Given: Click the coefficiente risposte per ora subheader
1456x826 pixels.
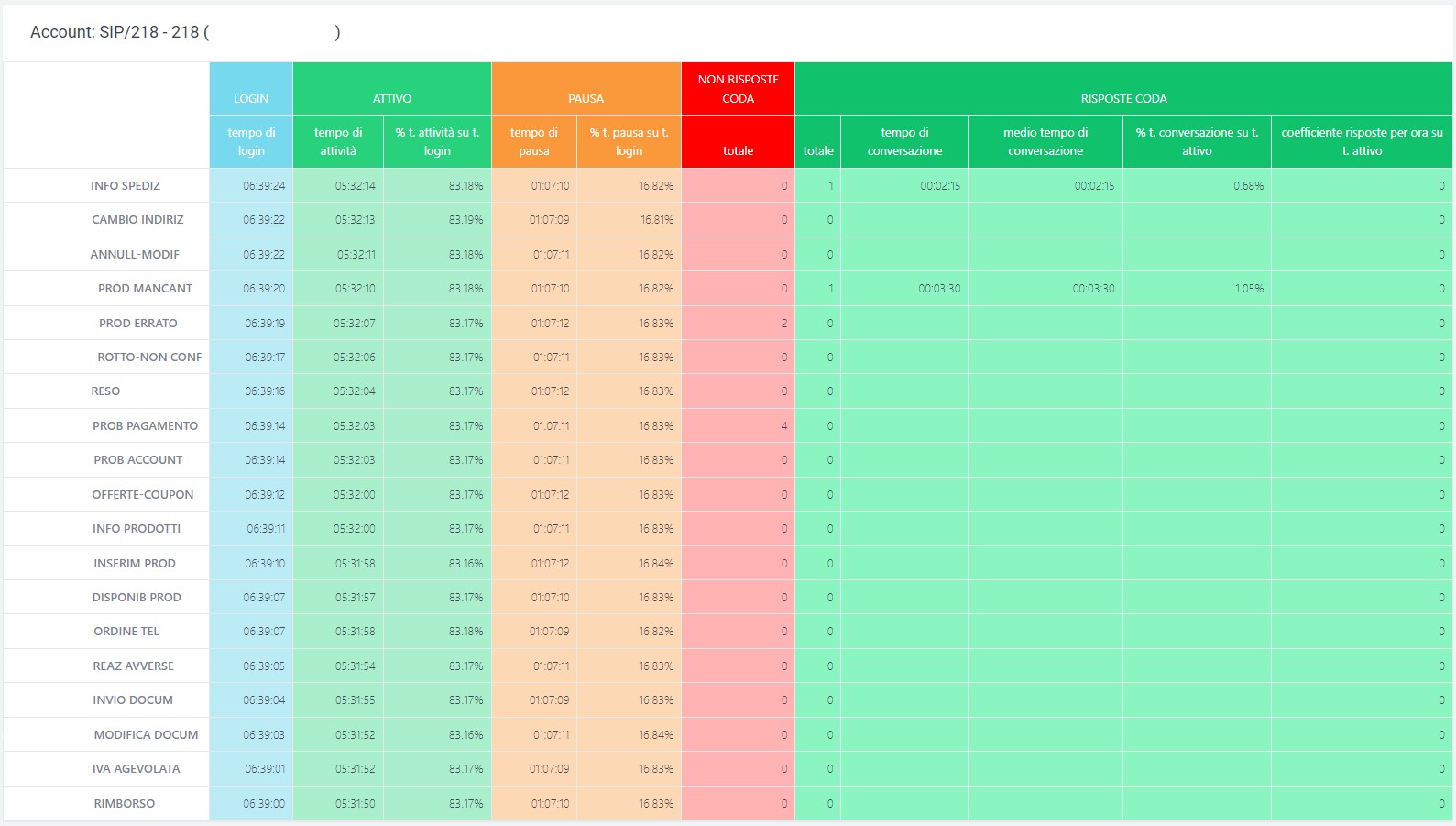Looking at the screenshot, I should tap(1362, 141).
